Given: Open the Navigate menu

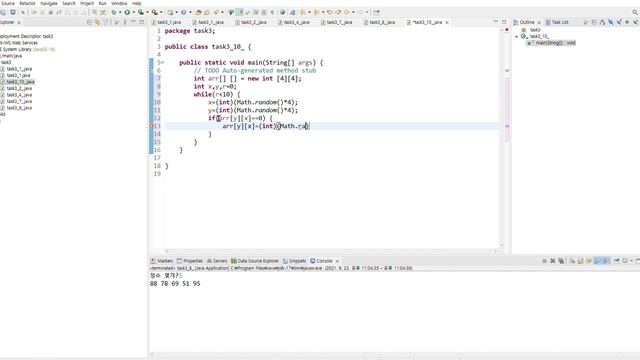Looking at the screenshot, I should (49, 3).
